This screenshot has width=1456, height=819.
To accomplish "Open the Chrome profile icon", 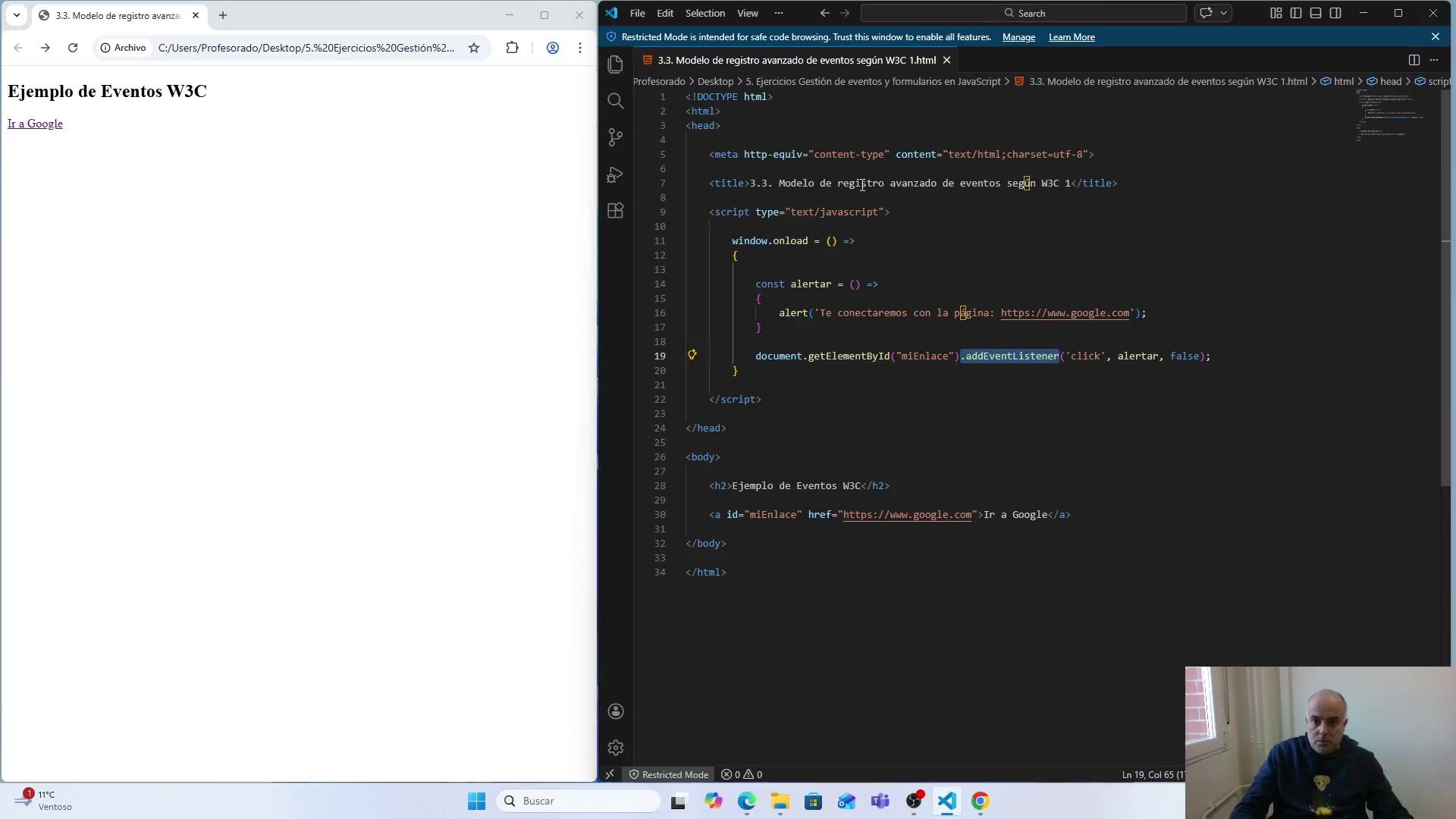I will 553,48.
